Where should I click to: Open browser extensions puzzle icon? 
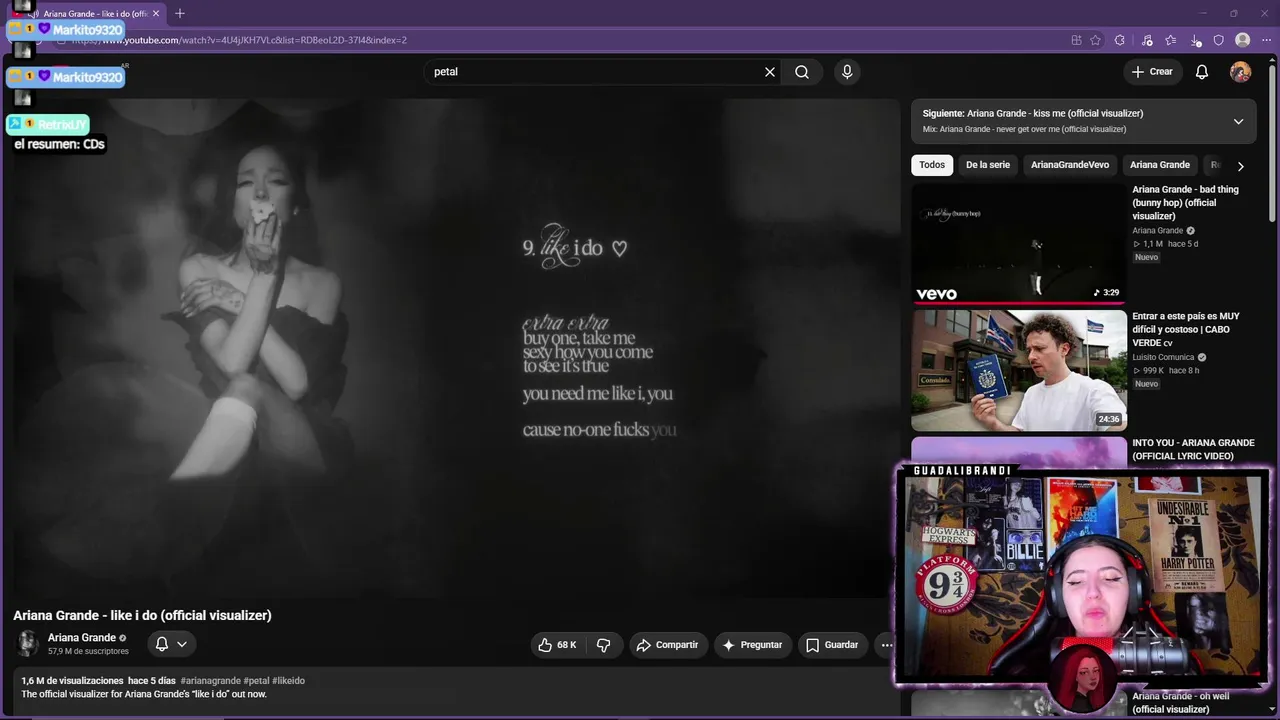tap(1120, 40)
